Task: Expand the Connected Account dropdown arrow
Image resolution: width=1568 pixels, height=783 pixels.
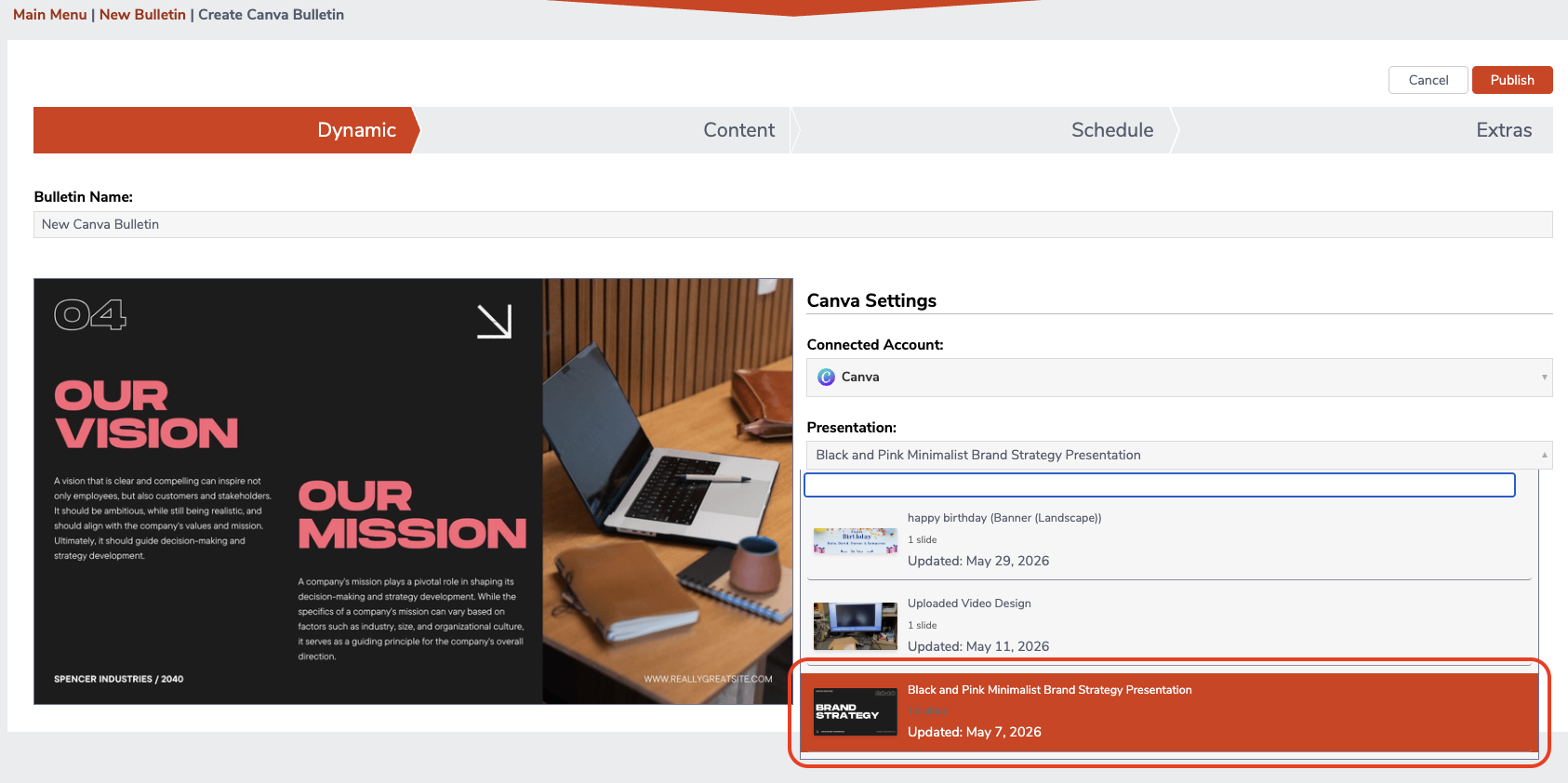Action: pyautogui.click(x=1544, y=377)
